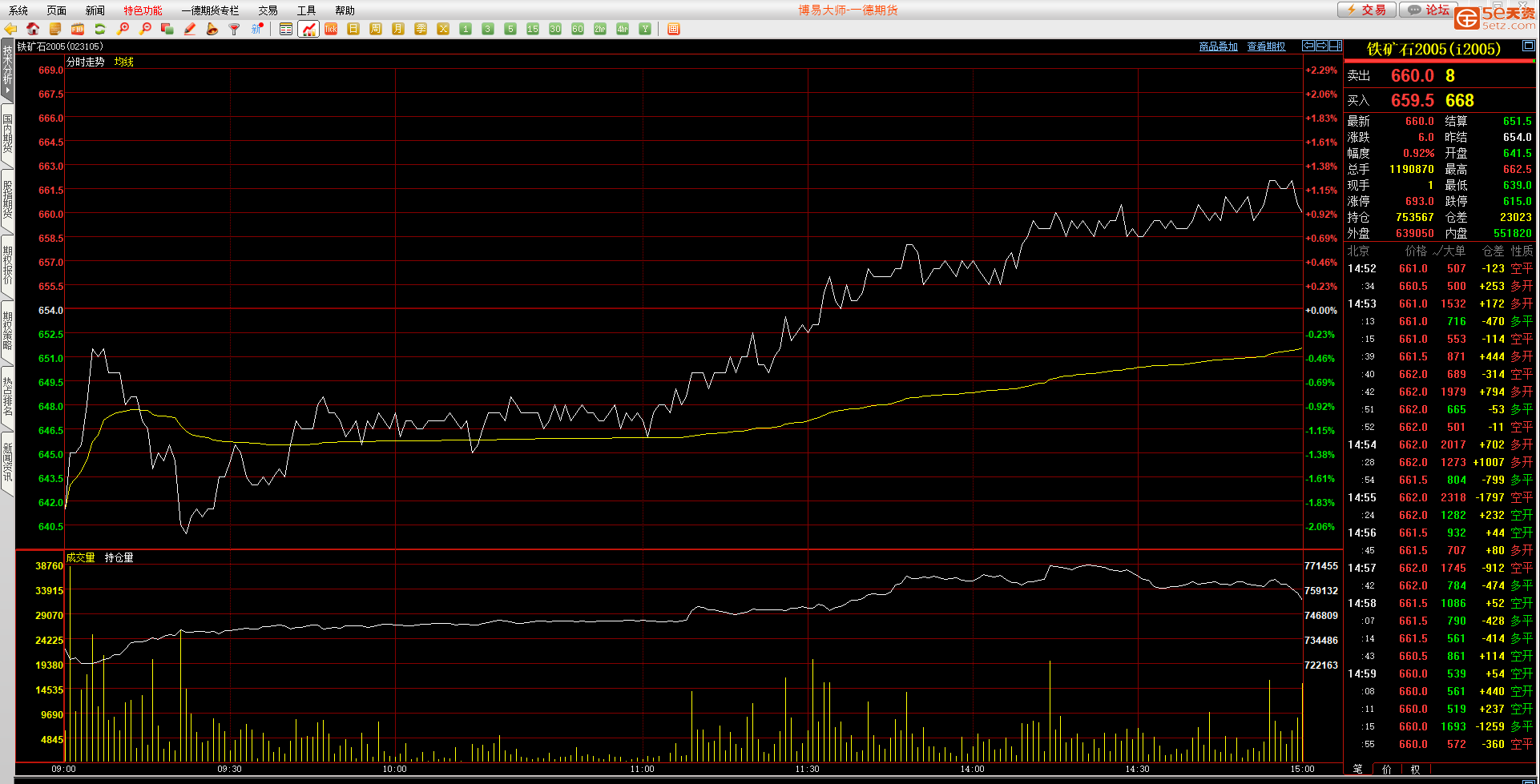Go to previous contract arrow button
Image resolution: width=1540 pixels, height=784 pixels.
(1308, 46)
